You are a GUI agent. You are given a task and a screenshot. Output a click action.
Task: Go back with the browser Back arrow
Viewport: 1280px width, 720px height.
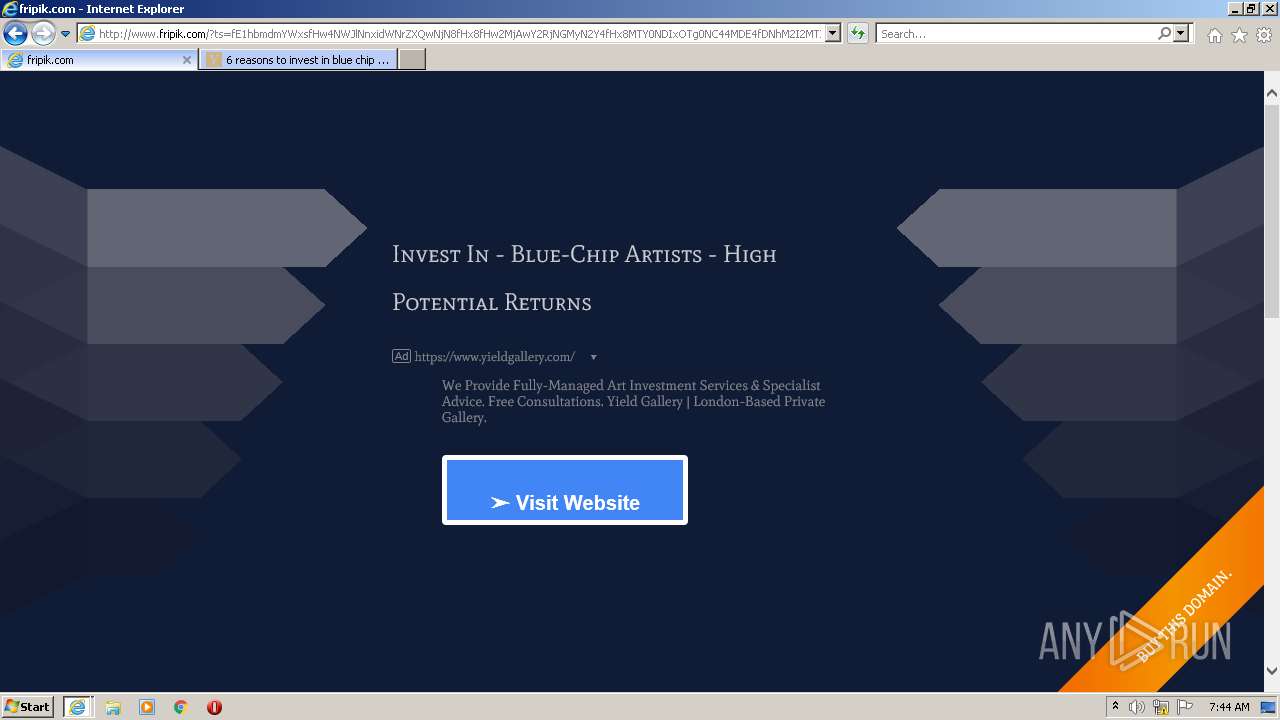[15, 34]
